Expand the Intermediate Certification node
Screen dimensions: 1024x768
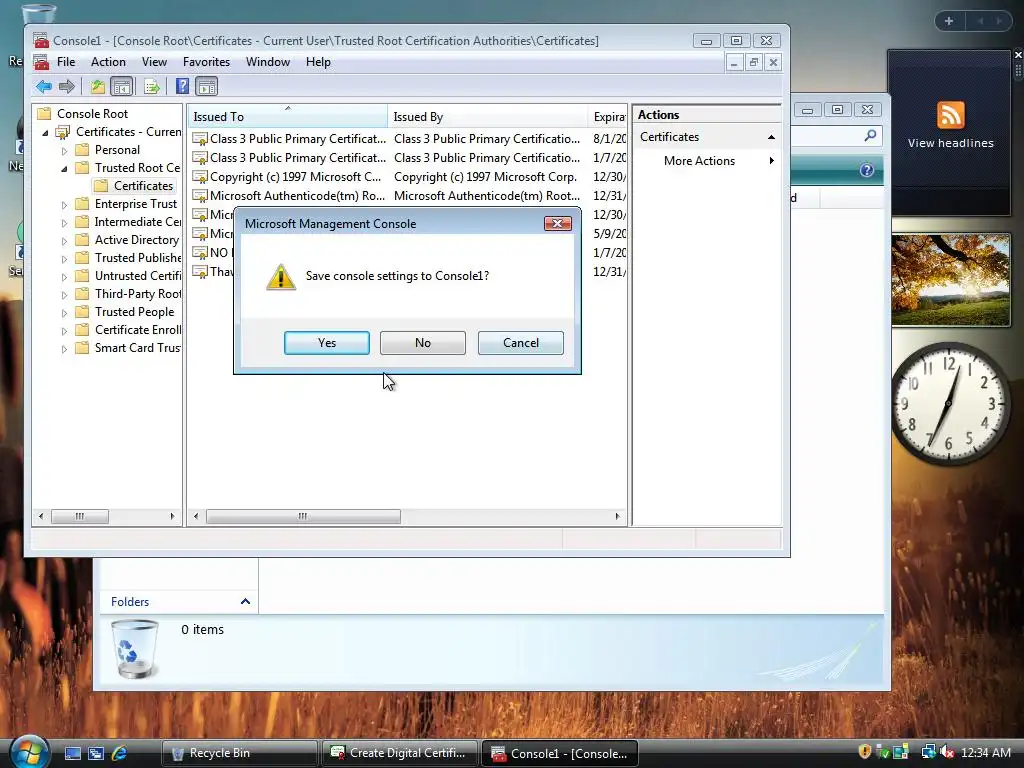[64, 223]
